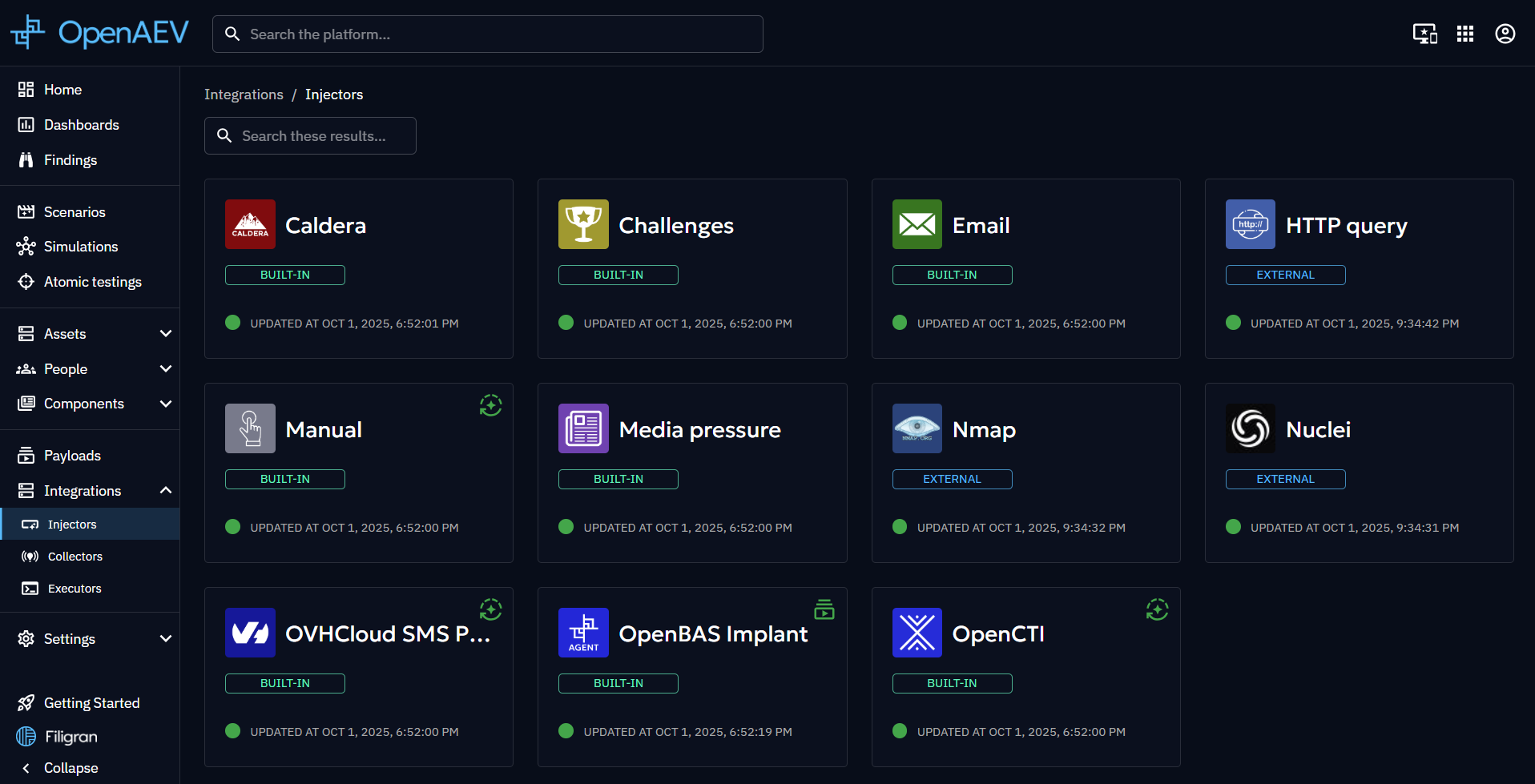Navigate to Atomic testings page
Screen dimensions: 1535x784
92,282
